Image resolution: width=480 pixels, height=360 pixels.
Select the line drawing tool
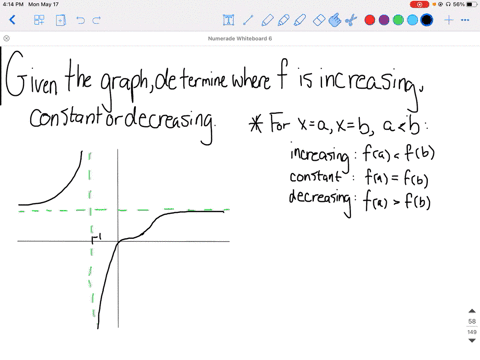click(248, 20)
